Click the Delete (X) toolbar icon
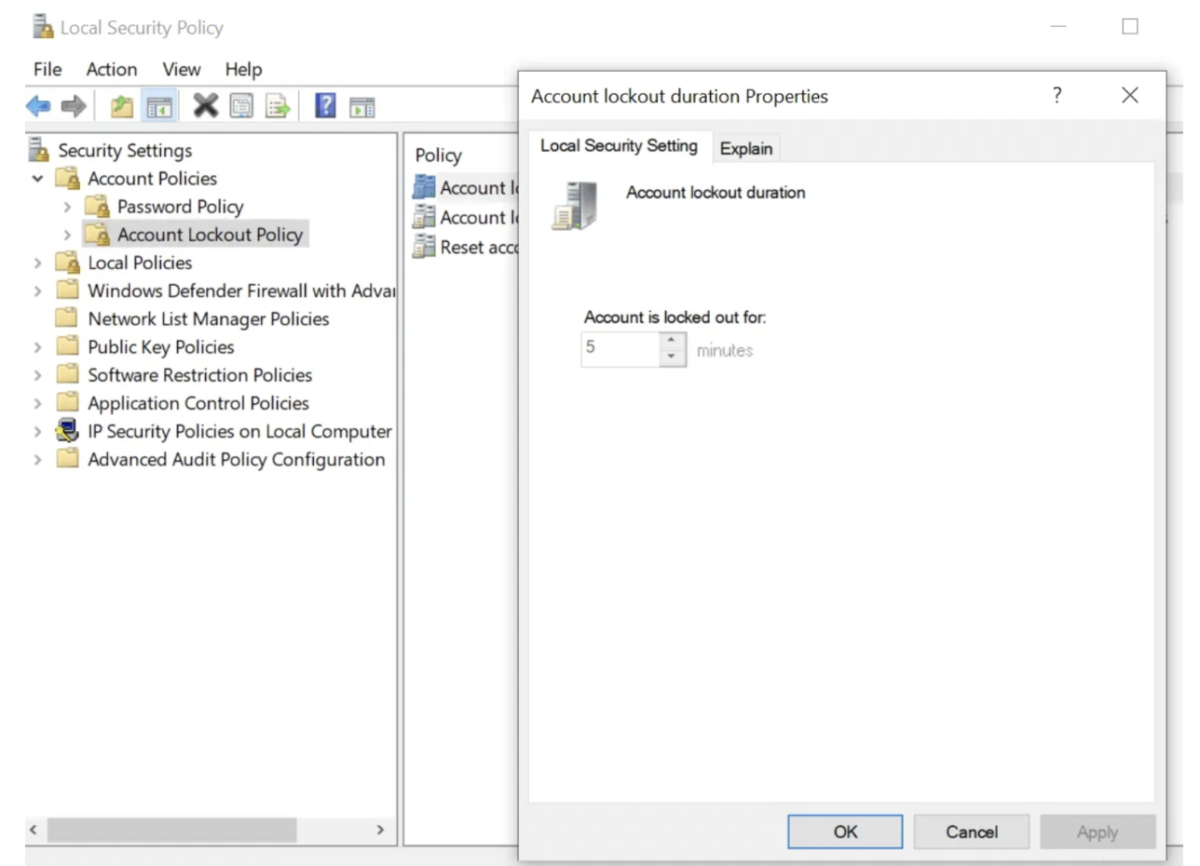This screenshot has height=866, width=1200. coord(206,104)
